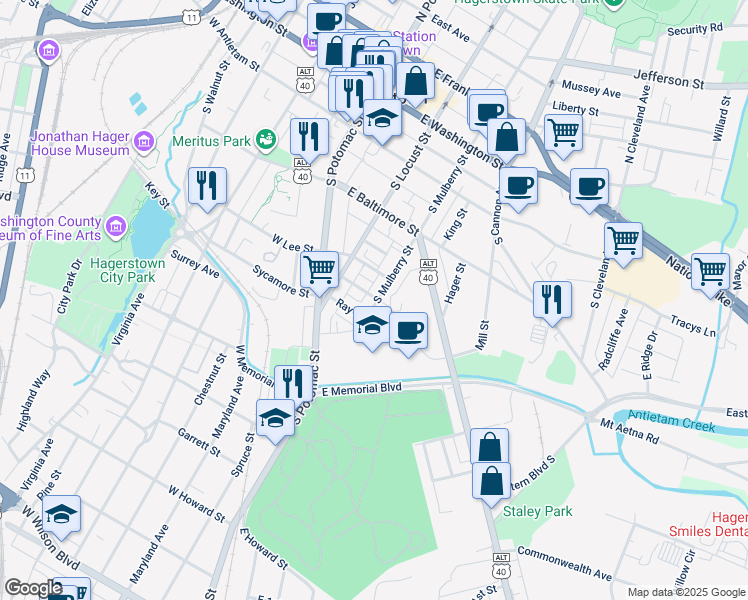Click the Hagerstown City Park label
This screenshot has height=600, width=748.
pos(127,270)
